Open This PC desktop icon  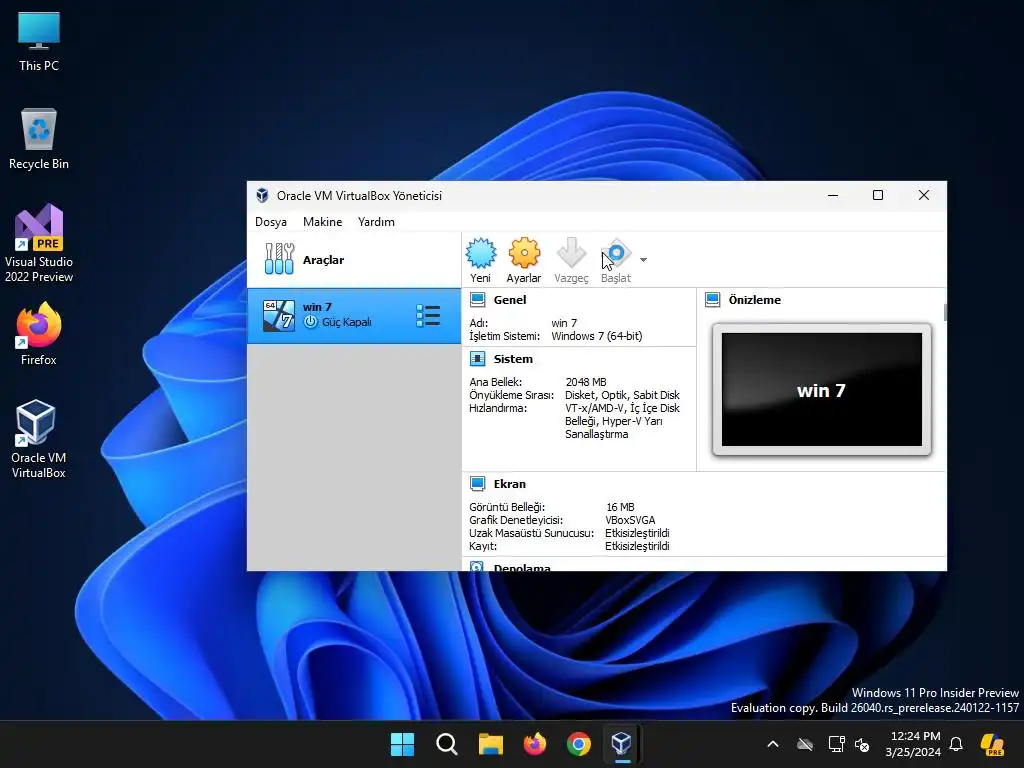[39, 41]
